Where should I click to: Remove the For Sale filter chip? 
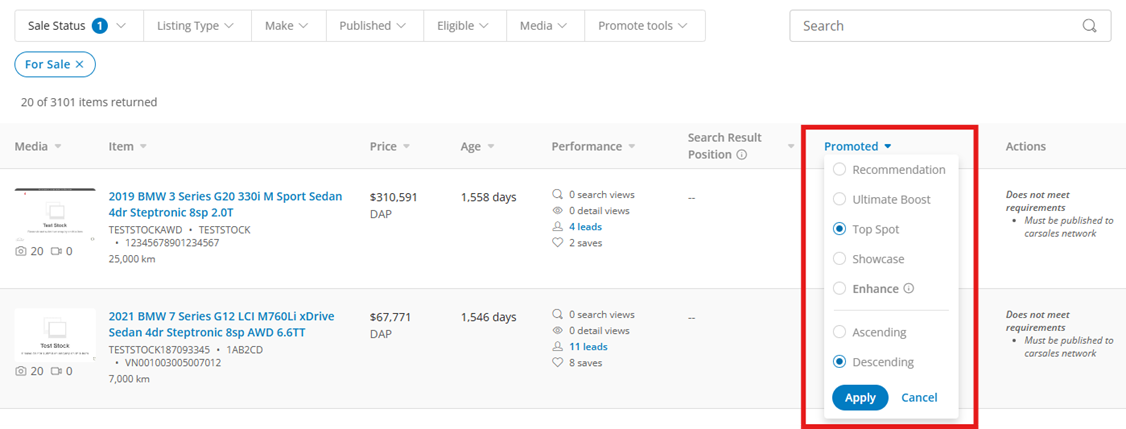pos(80,64)
